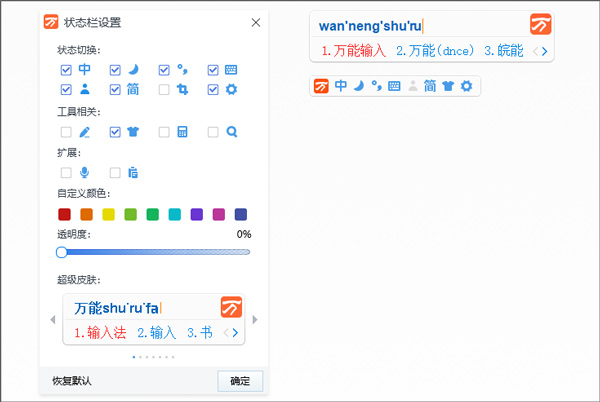600x402 pixels.
Task: Click the moon half-width icon in settings panel
Action: (133, 70)
